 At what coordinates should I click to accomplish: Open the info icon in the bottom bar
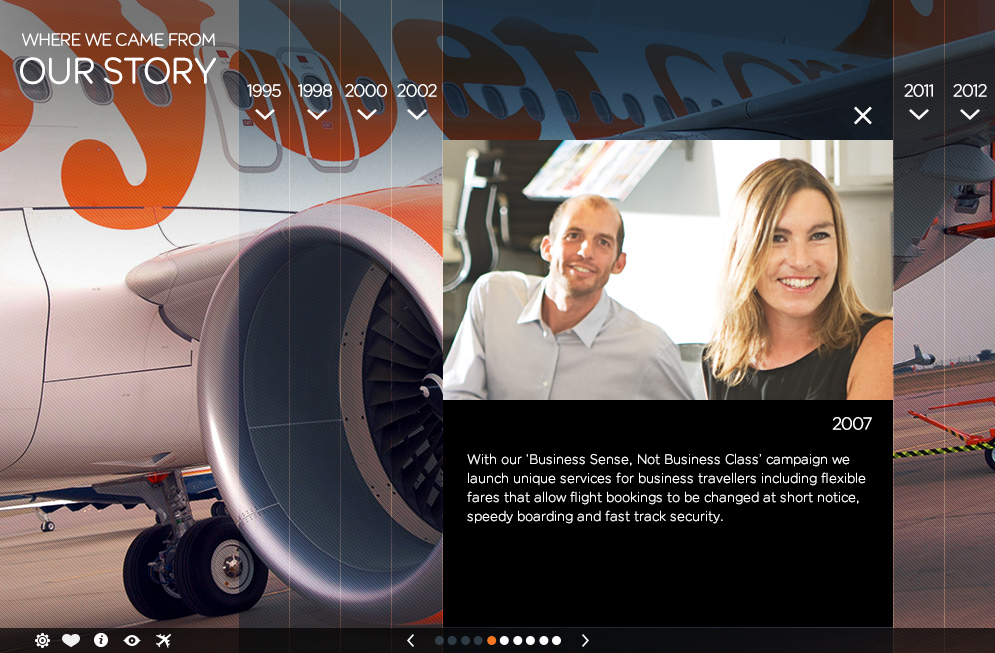(x=101, y=641)
